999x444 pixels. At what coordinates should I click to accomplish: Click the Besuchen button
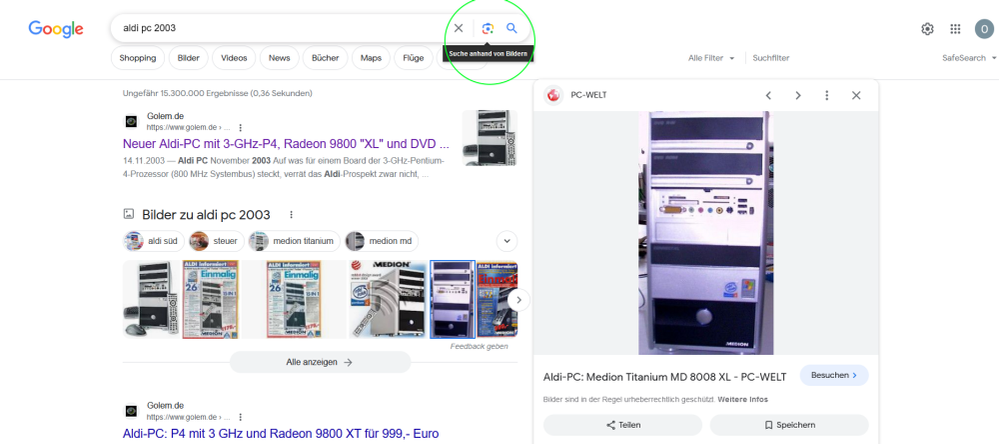[x=833, y=375]
